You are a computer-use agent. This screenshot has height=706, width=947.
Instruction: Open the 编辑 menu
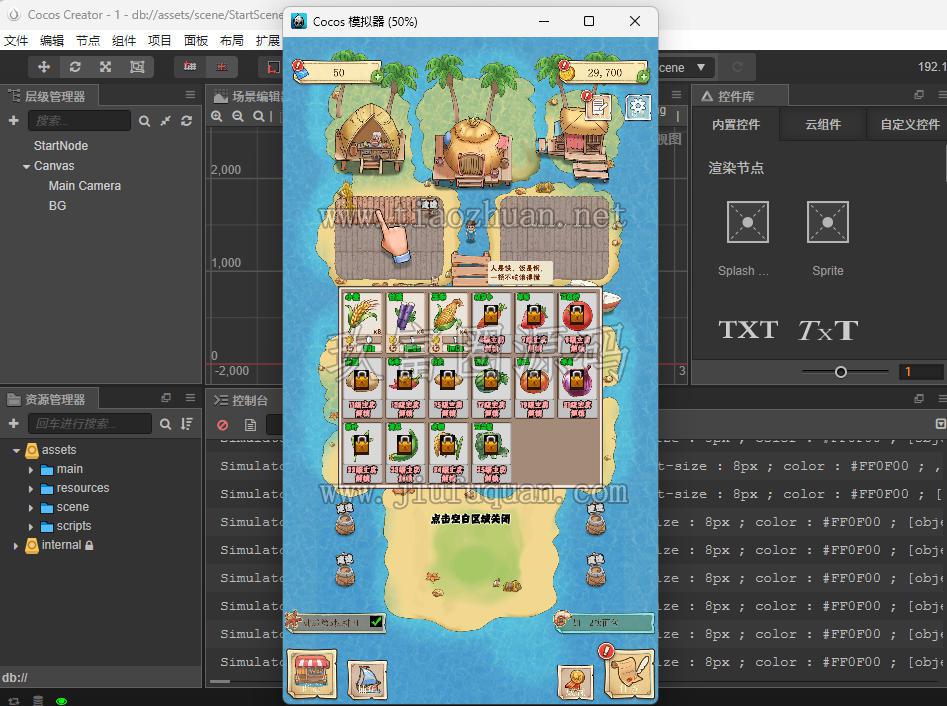tap(52, 40)
